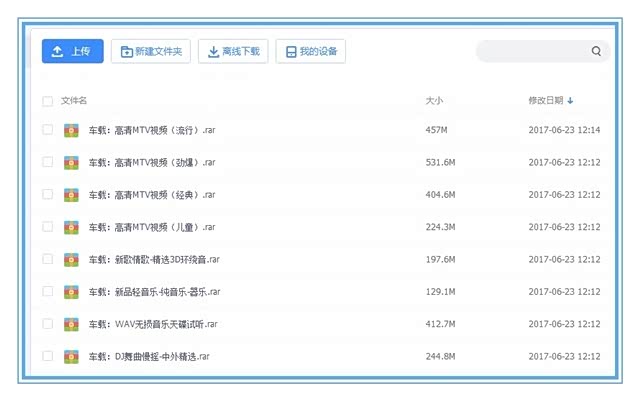Viewport: 640px width, 401px height.
Task: Click rar icon for 新歌情歌 3D环绕音
Action: click(x=71, y=259)
